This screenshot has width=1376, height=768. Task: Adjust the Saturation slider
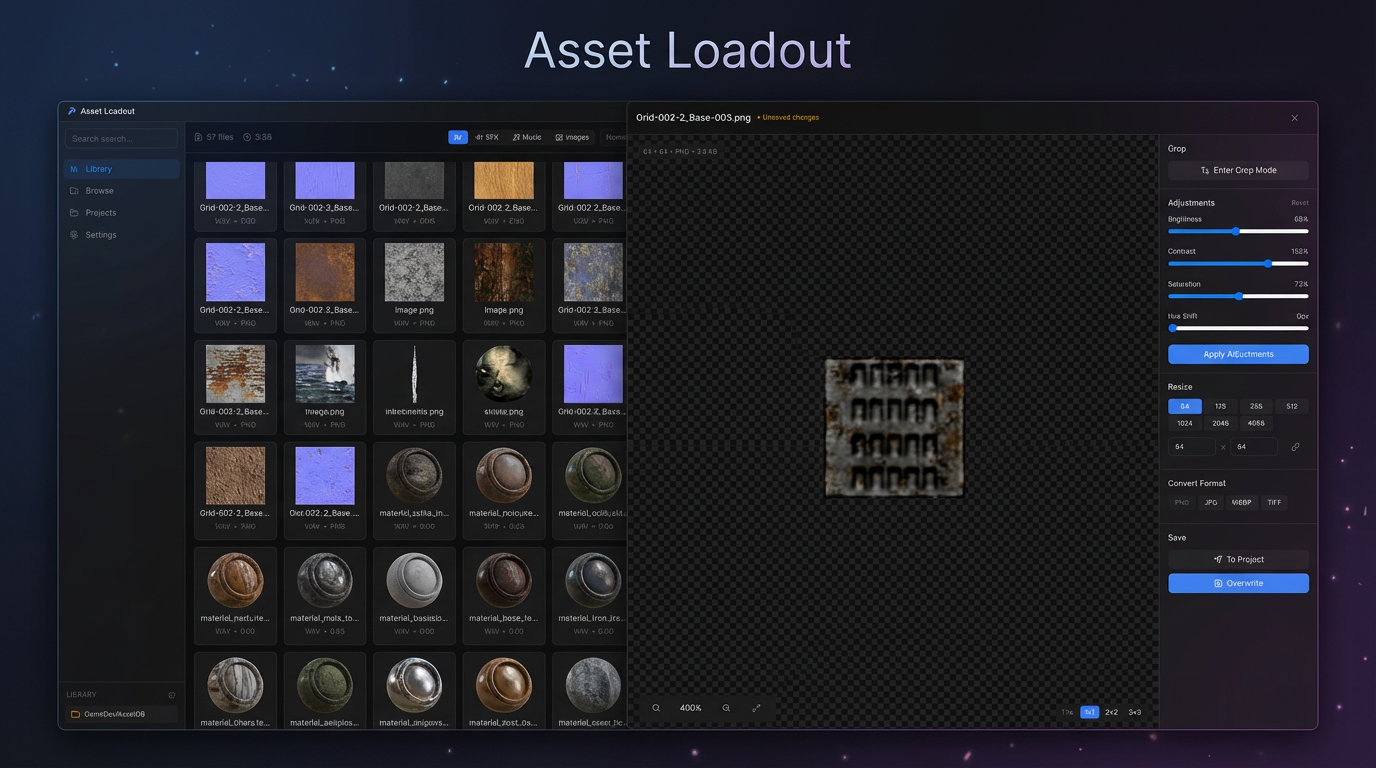click(x=1238, y=296)
